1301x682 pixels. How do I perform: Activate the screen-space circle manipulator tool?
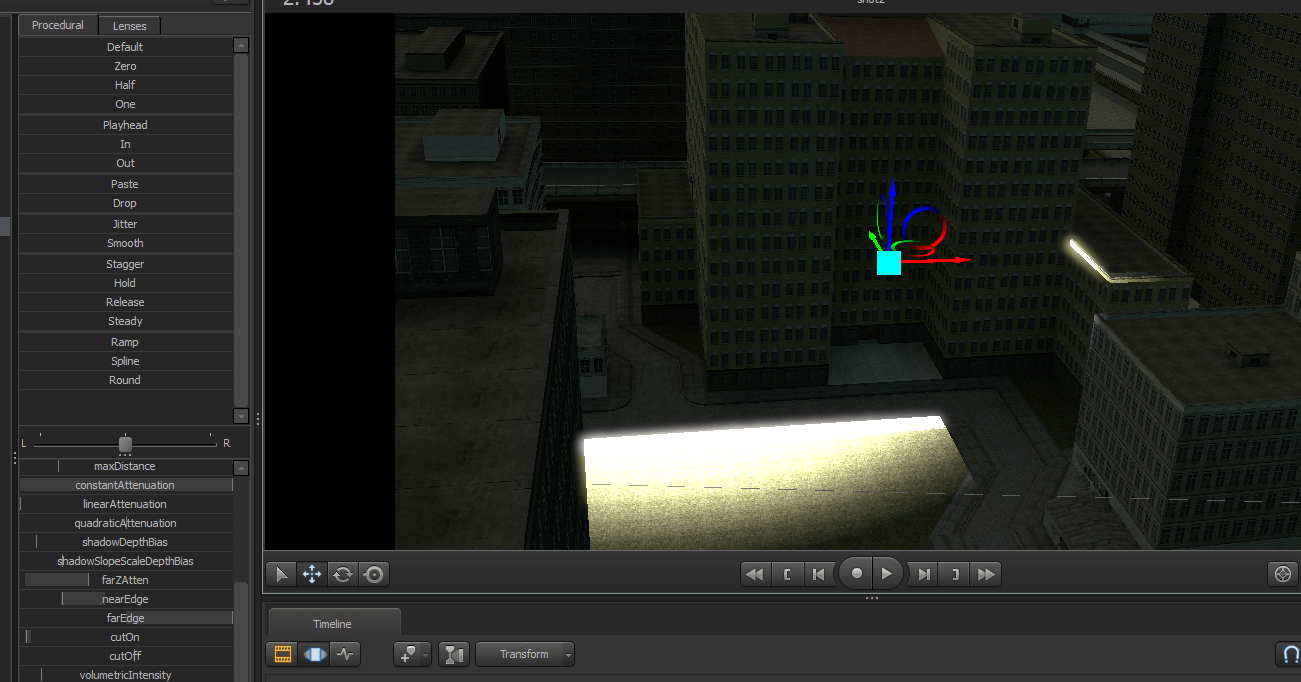(374, 574)
